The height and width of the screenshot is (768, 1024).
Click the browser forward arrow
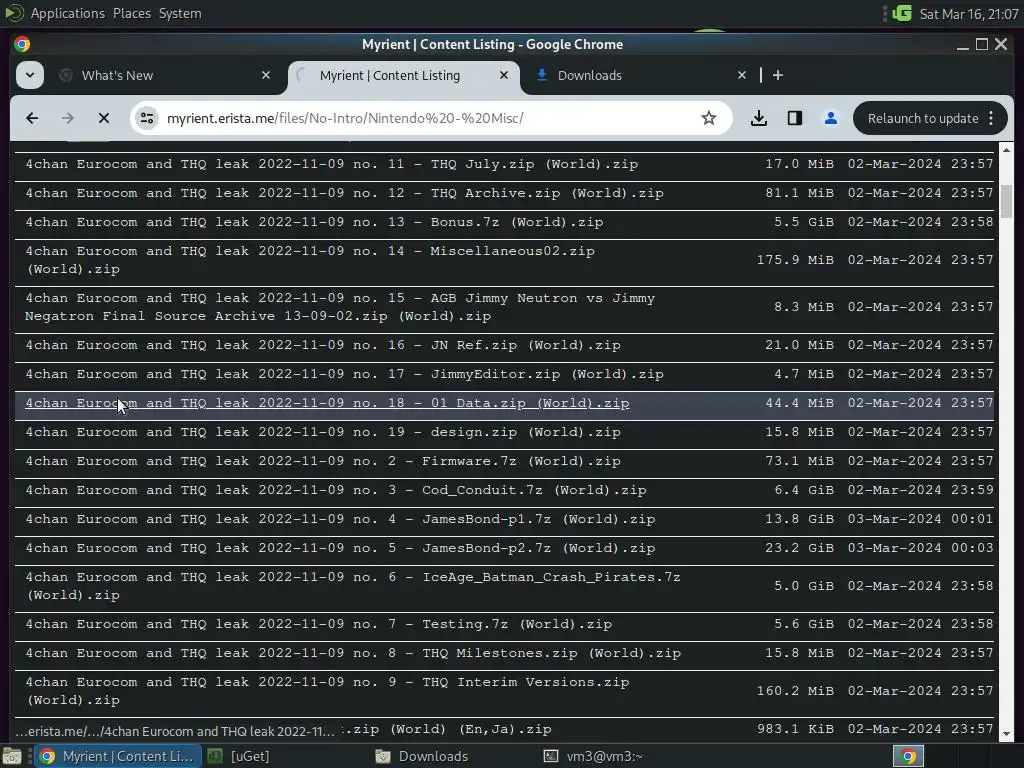point(67,118)
